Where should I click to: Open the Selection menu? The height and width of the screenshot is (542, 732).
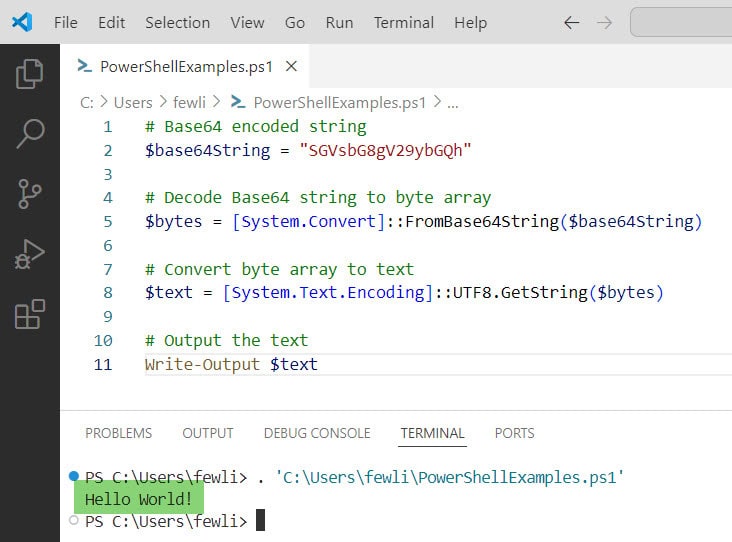(x=177, y=22)
